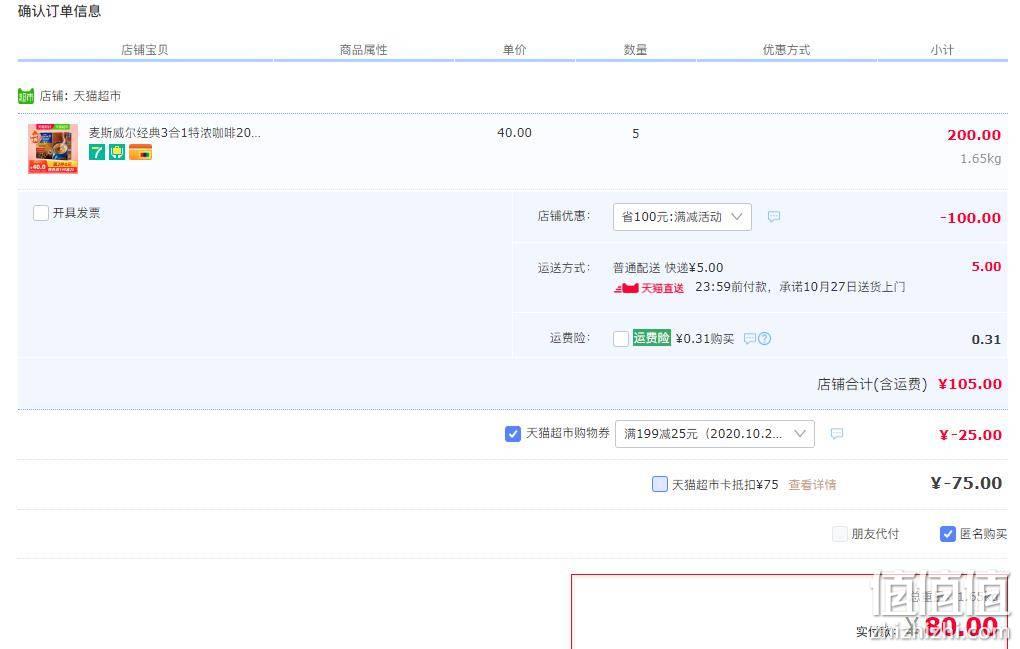Click the 小计 column header
The height and width of the screenshot is (649, 1020).
click(x=942, y=50)
